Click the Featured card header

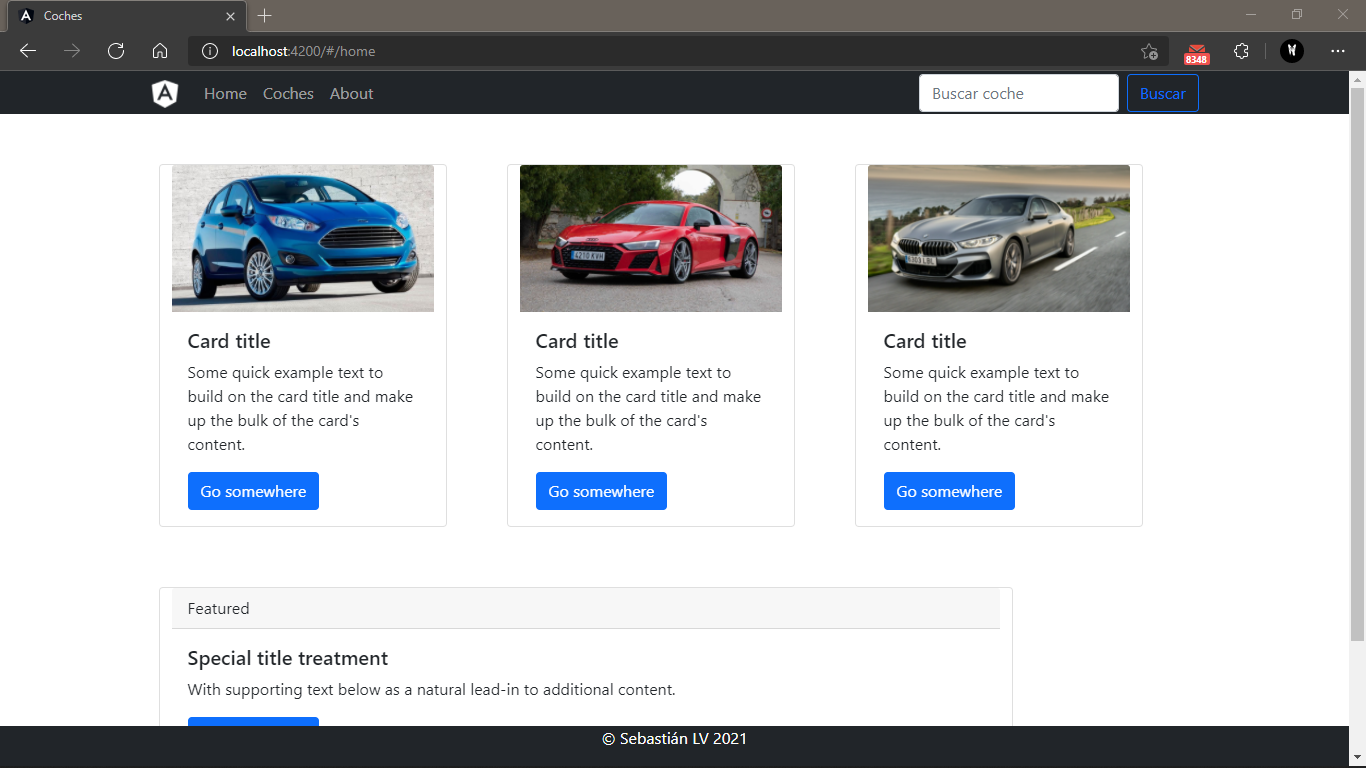pyautogui.click(x=586, y=608)
